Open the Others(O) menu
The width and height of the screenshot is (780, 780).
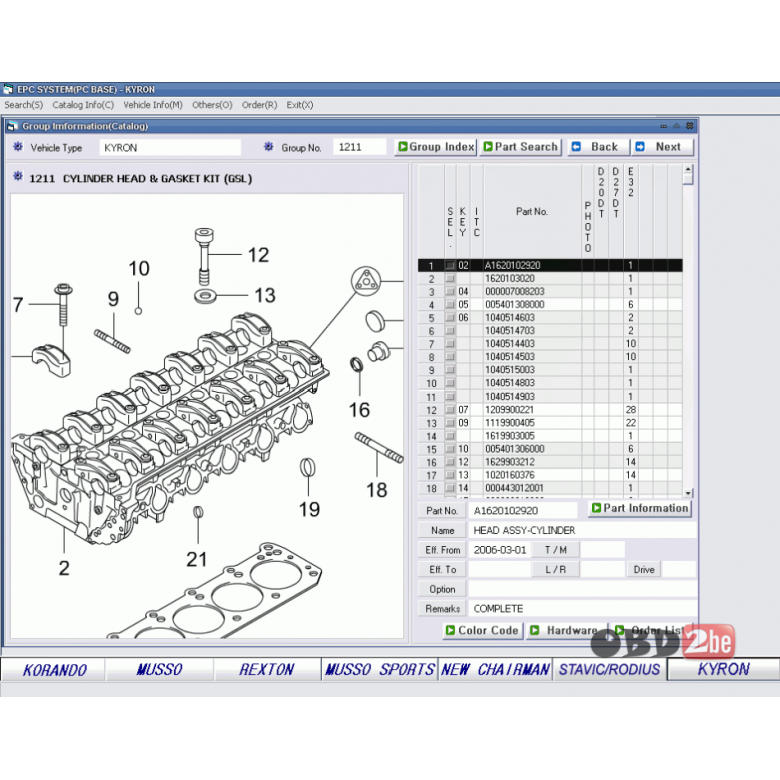coord(212,105)
